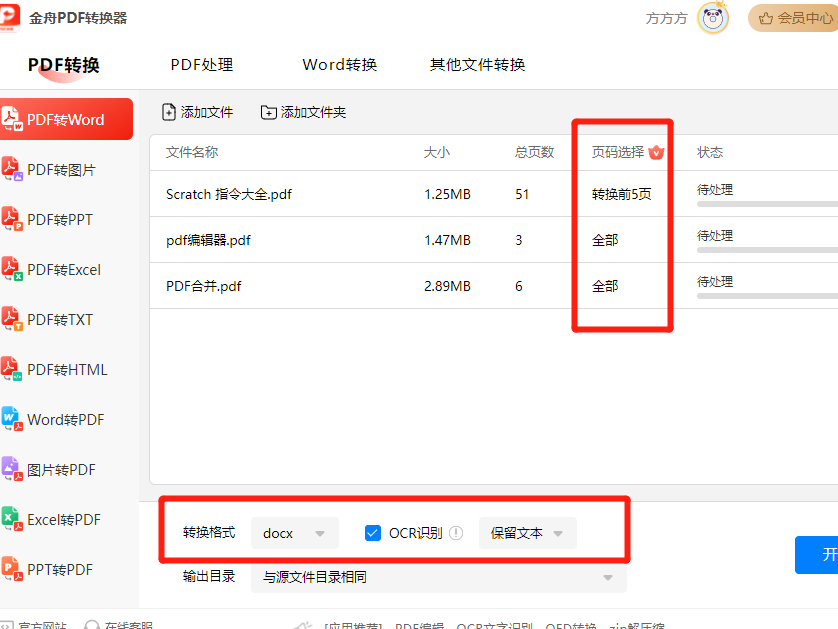Open the PDF处理 tab

(x=201, y=65)
